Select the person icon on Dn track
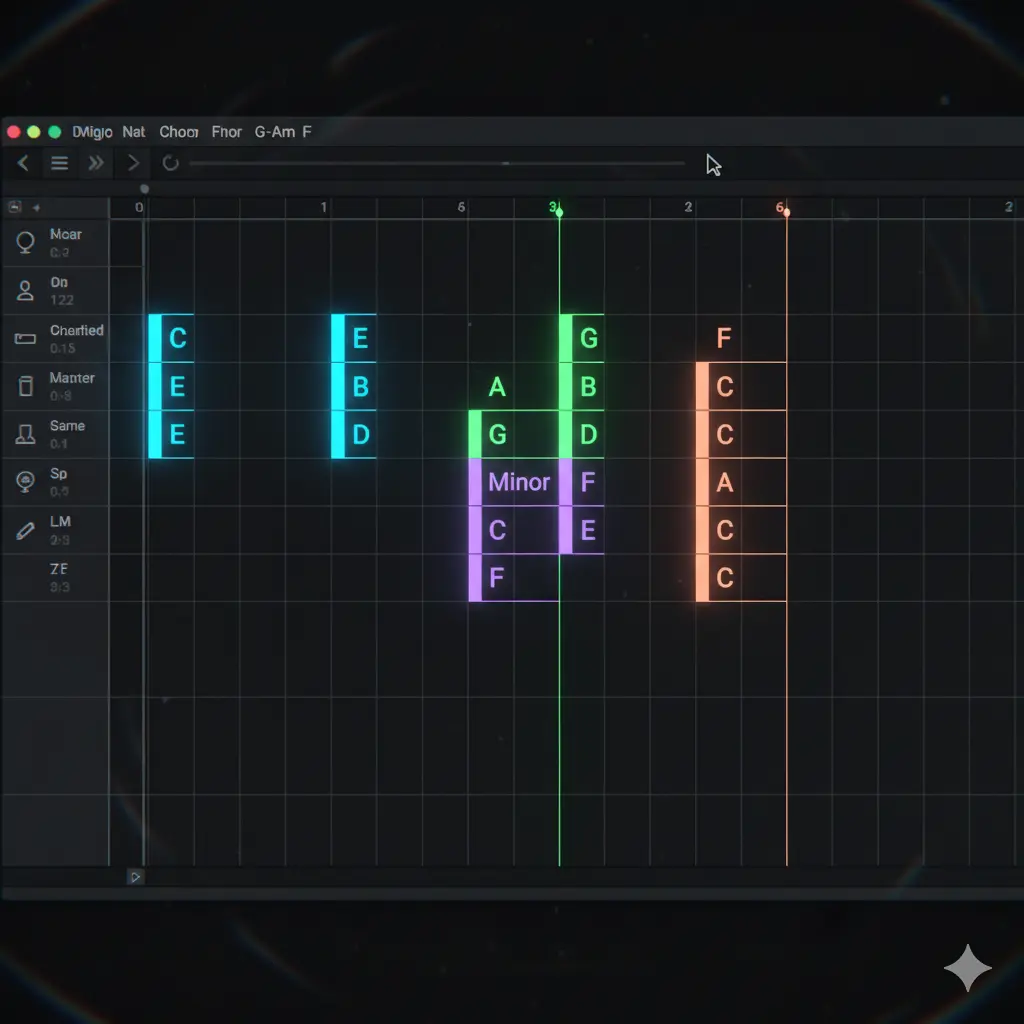Screen dimensions: 1024x1024 (26, 290)
